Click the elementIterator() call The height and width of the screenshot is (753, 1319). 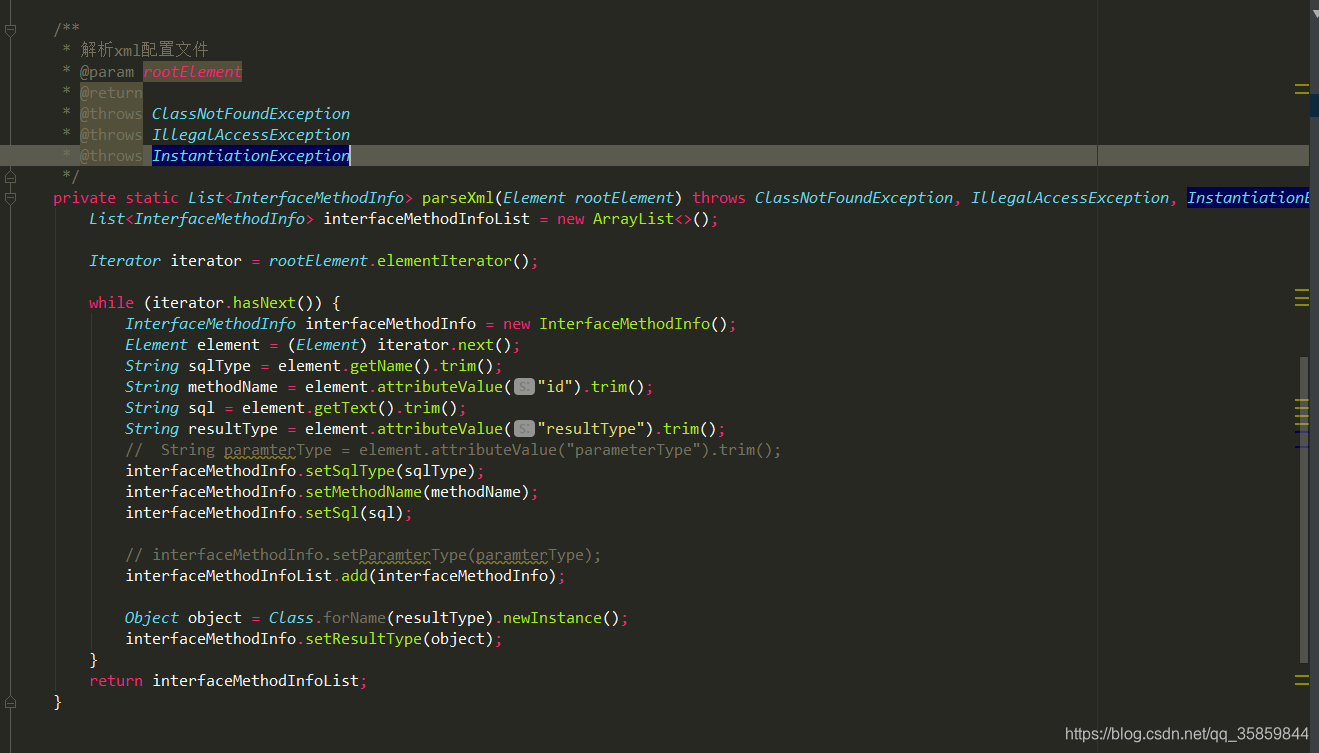coord(453,261)
